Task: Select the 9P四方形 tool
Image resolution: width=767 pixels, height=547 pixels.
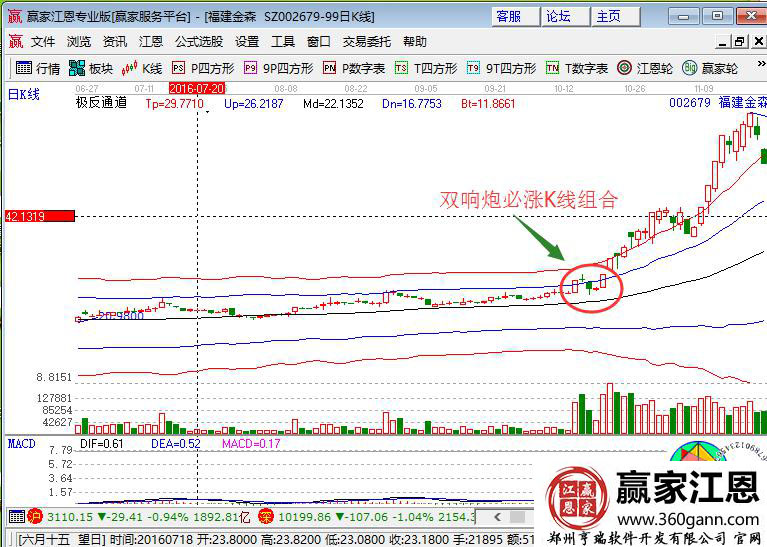Action: pos(278,68)
